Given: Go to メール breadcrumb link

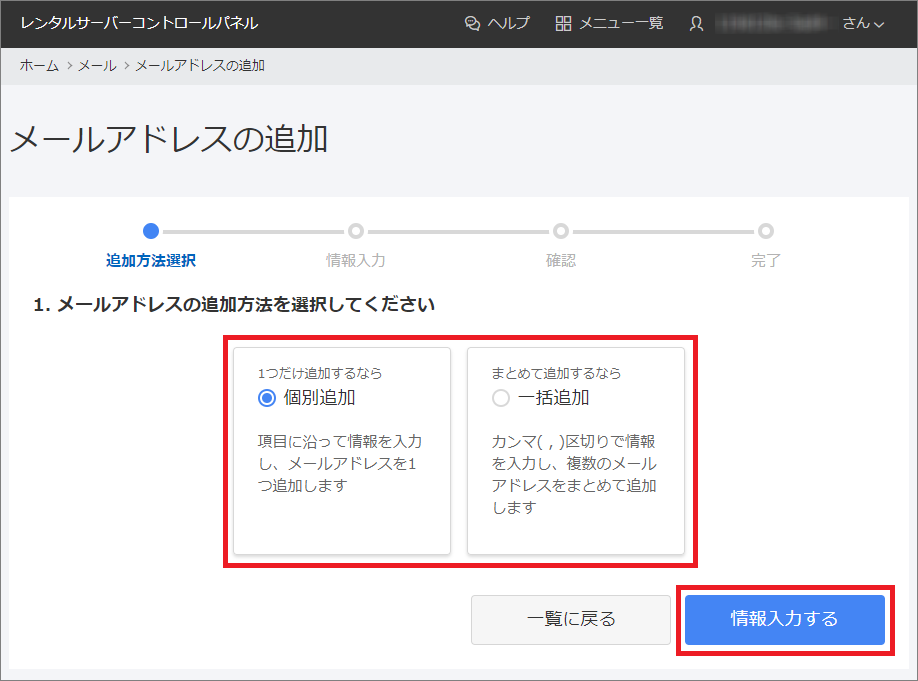Looking at the screenshot, I should click(x=97, y=66).
